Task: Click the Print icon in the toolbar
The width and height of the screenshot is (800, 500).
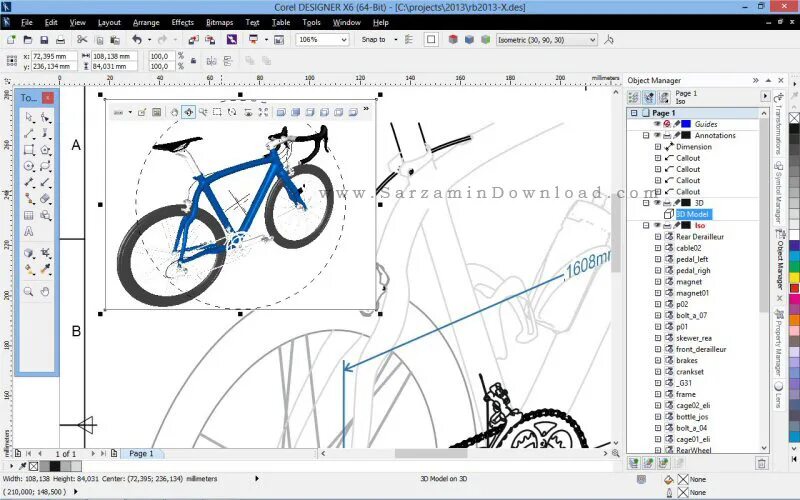Action: tap(60, 39)
